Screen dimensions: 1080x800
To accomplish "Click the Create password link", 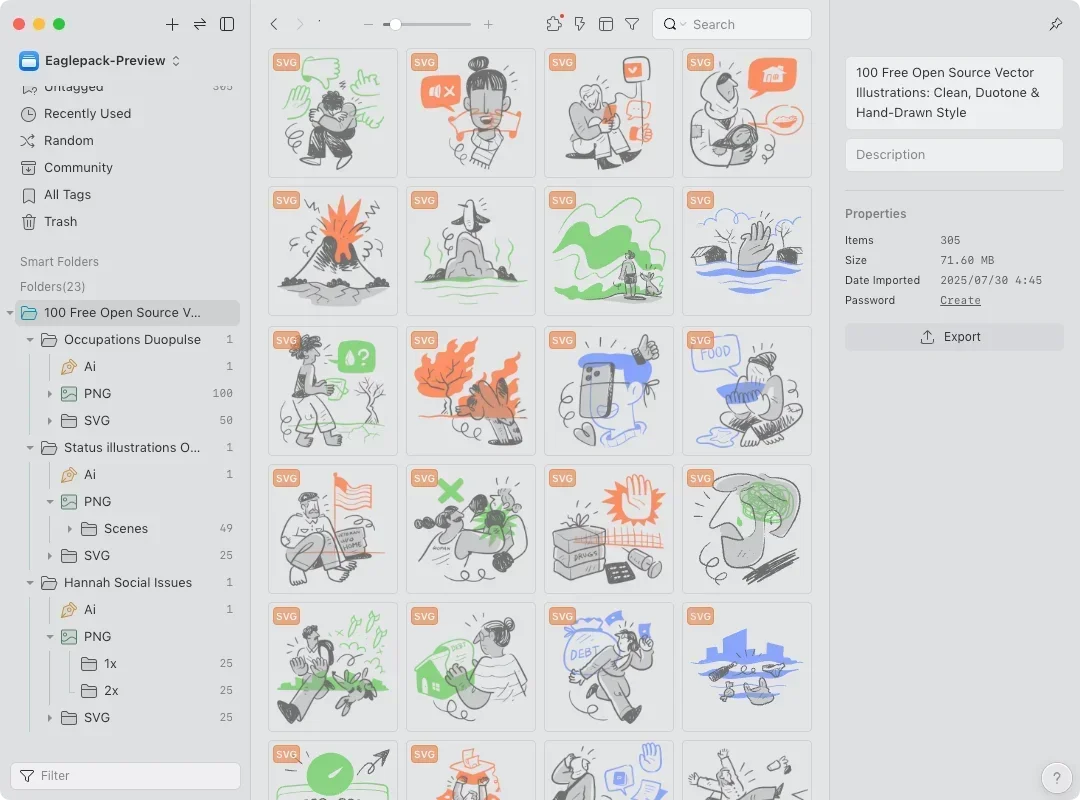I will pyautogui.click(x=960, y=300).
